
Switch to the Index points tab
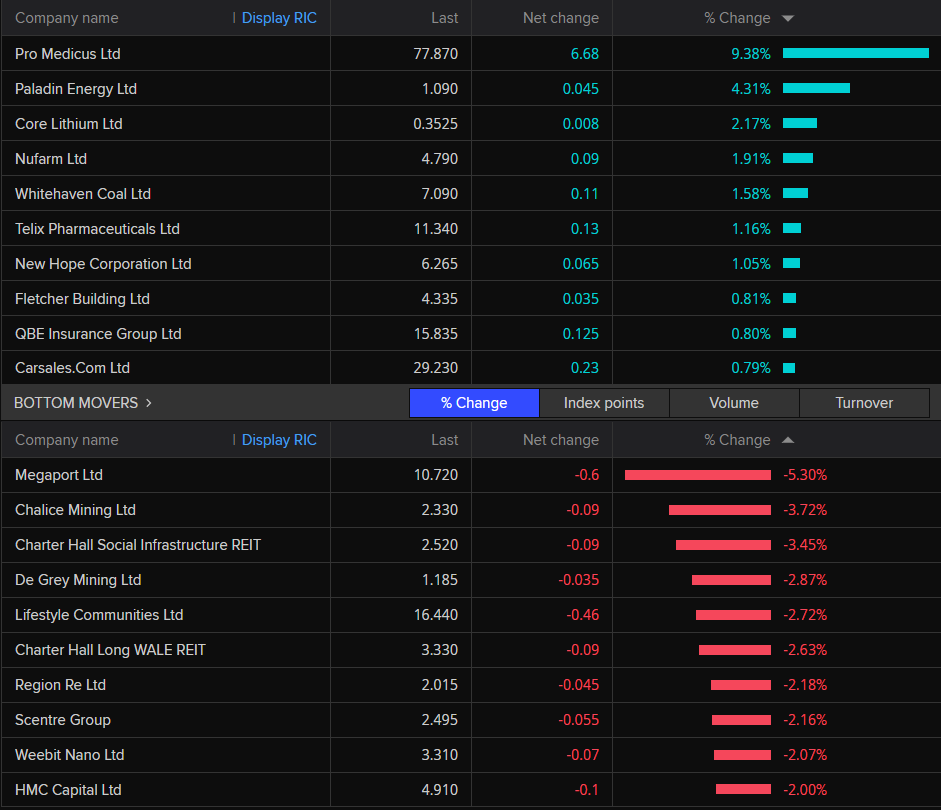pyautogui.click(x=604, y=403)
